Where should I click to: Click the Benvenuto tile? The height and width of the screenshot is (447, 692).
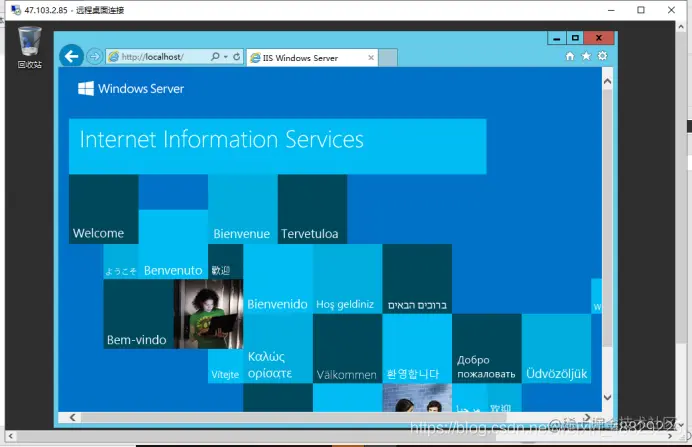[173, 244]
